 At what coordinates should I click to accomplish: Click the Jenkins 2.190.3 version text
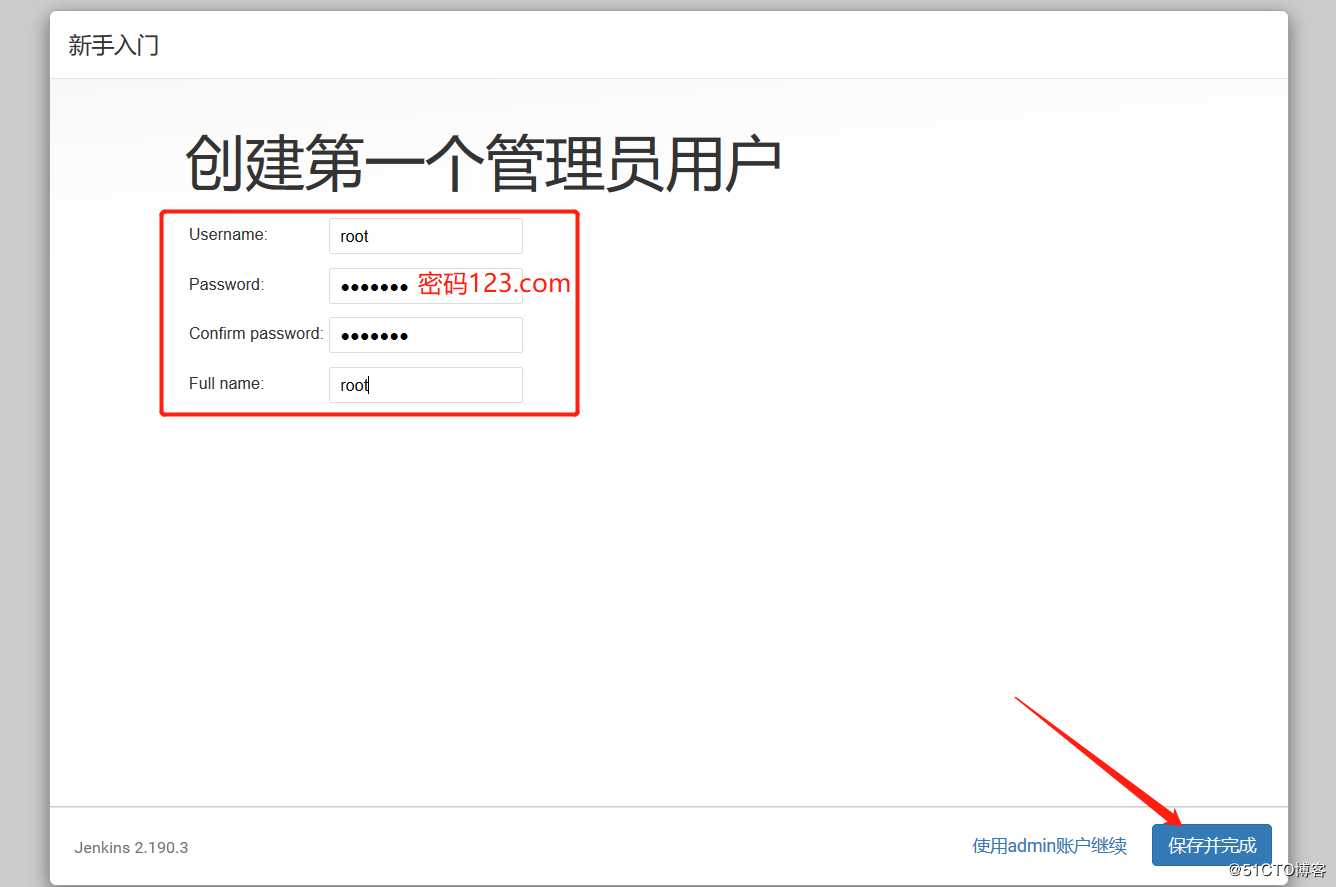click(131, 848)
